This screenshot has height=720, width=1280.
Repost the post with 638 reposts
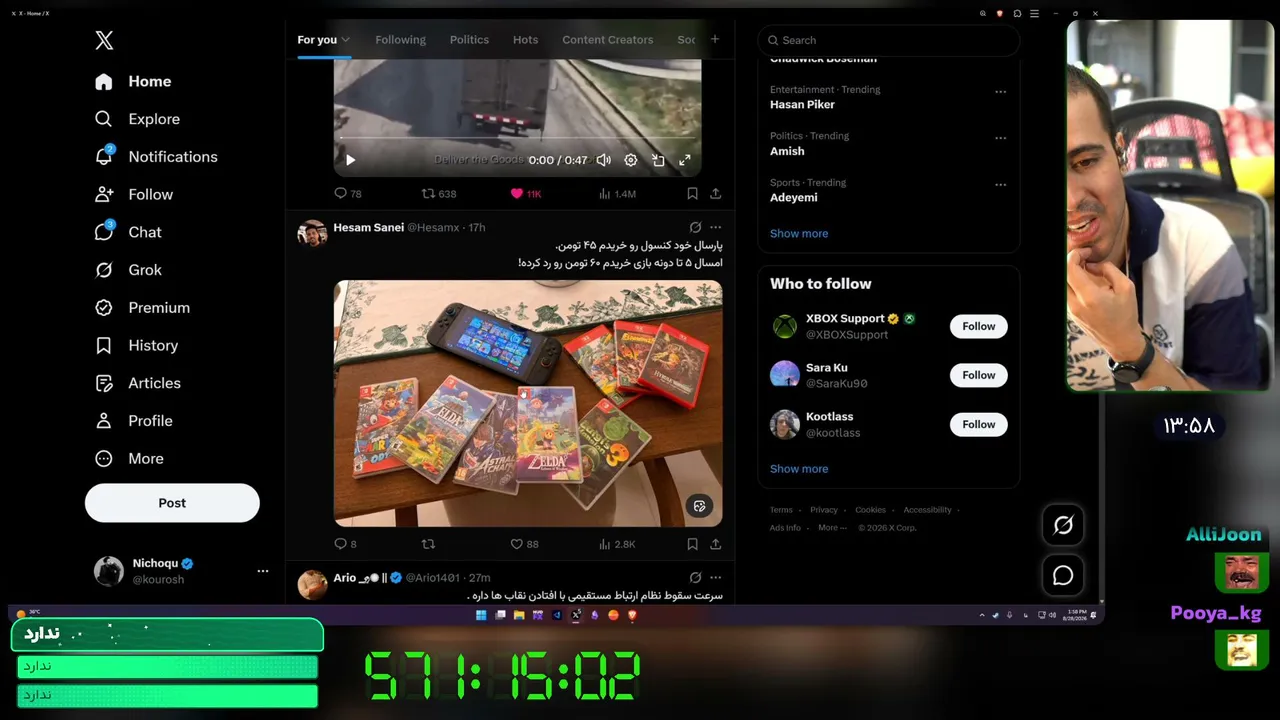pos(438,194)
